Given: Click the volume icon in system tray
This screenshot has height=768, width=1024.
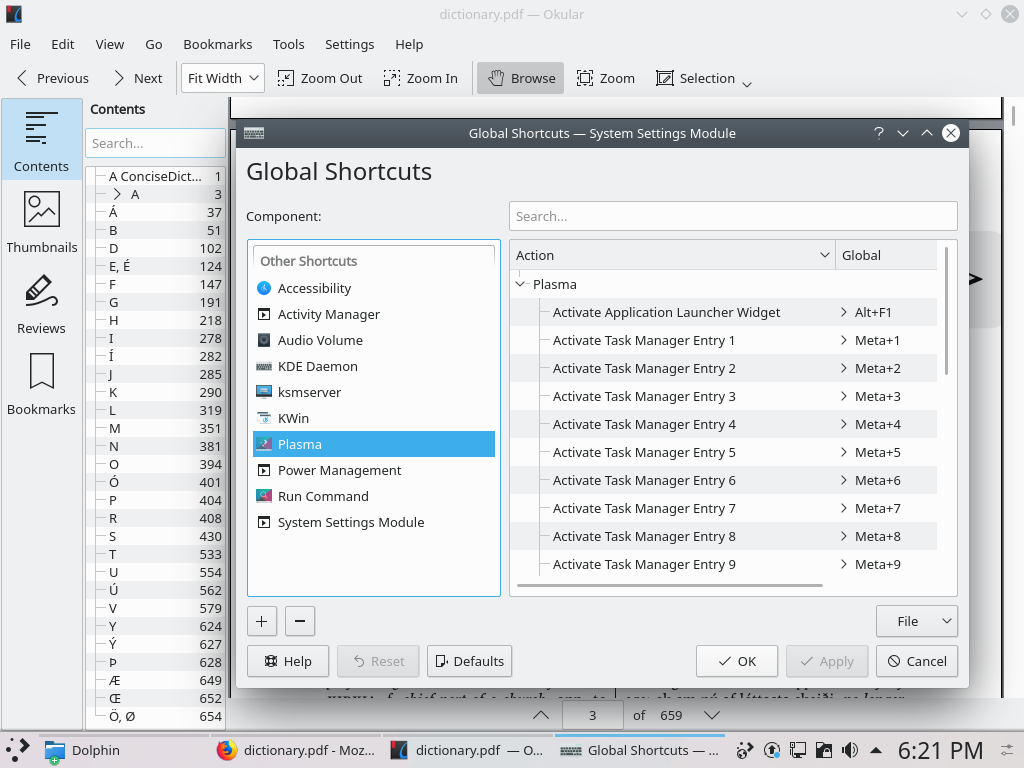Looking at the screenshot, I should 850,750.
